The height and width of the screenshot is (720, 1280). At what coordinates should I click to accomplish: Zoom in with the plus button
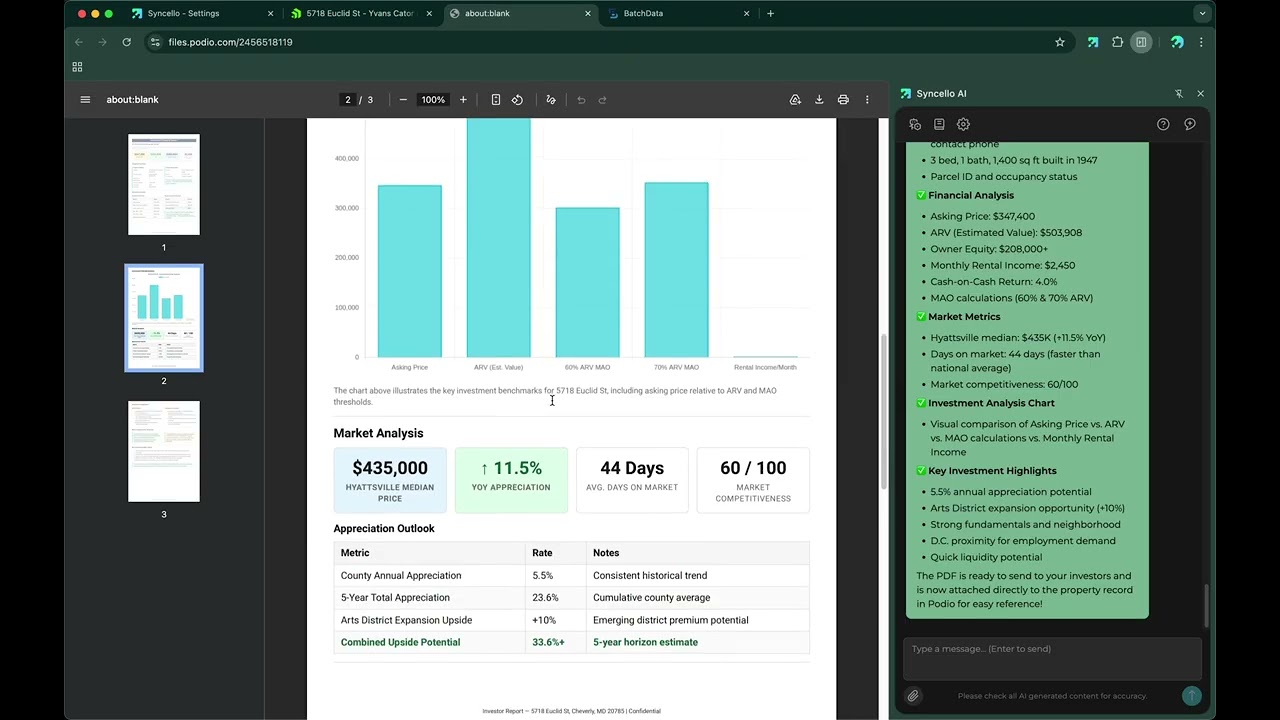point(463,100)
